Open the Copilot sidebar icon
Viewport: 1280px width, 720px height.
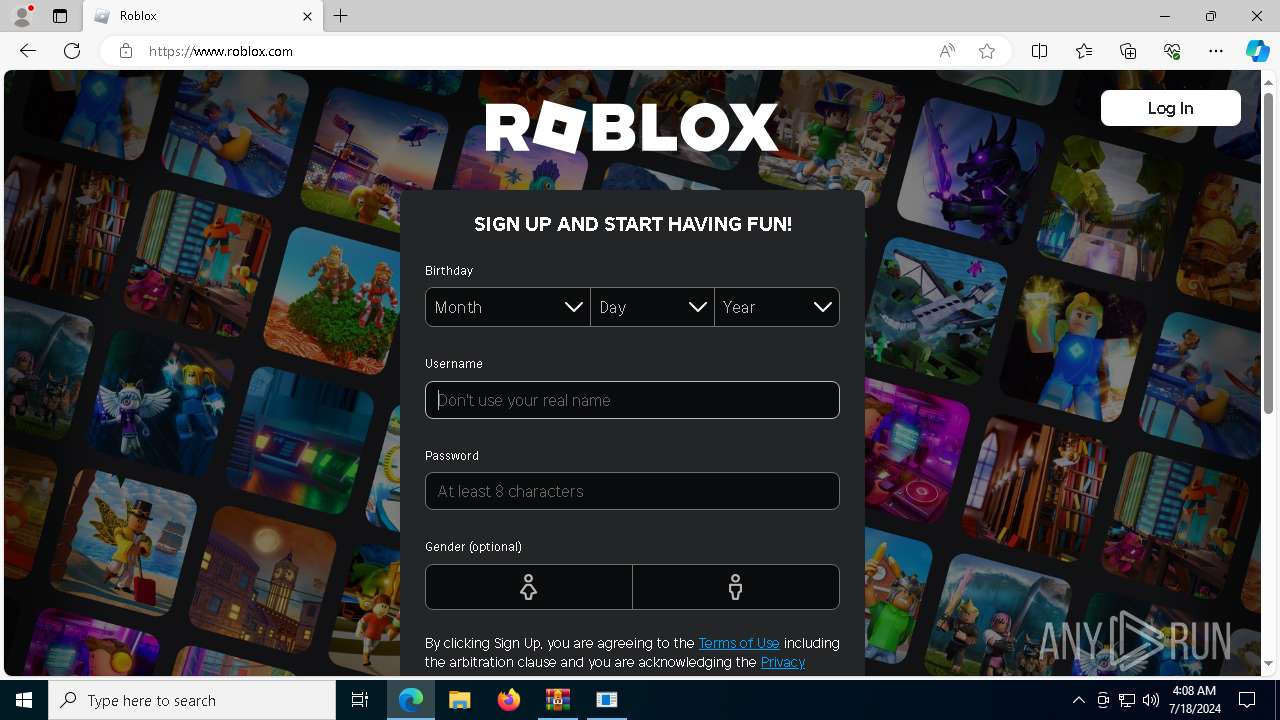tap(1257, 51)
